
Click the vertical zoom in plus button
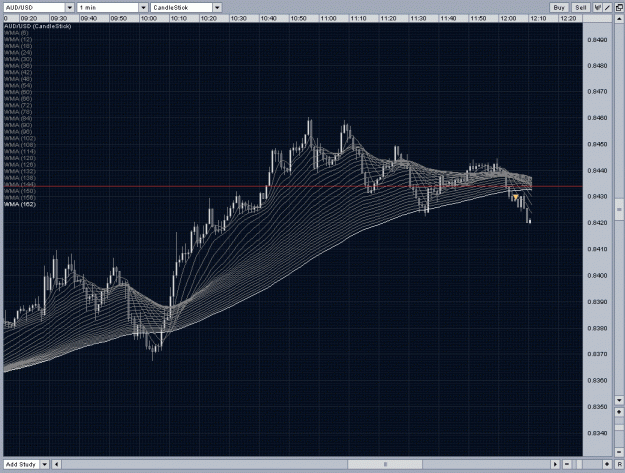619,412
